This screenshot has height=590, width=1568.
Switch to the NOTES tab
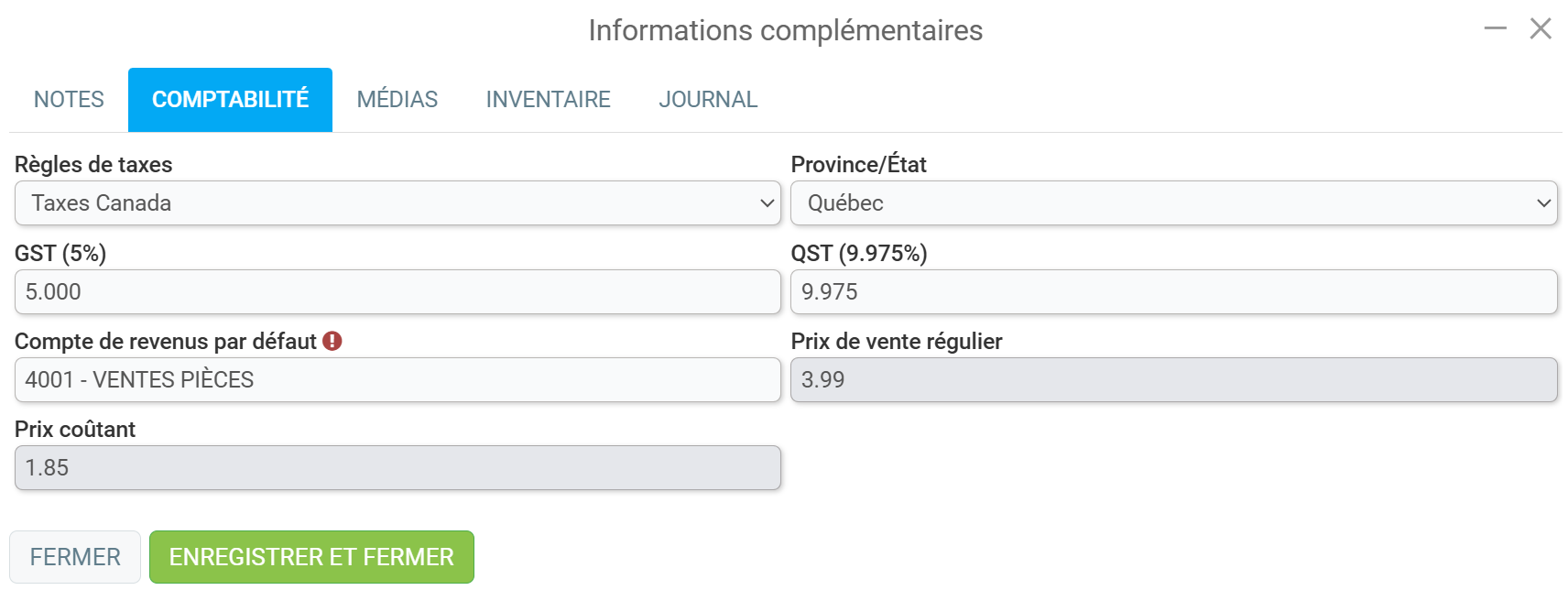click(x=69, y=99)
